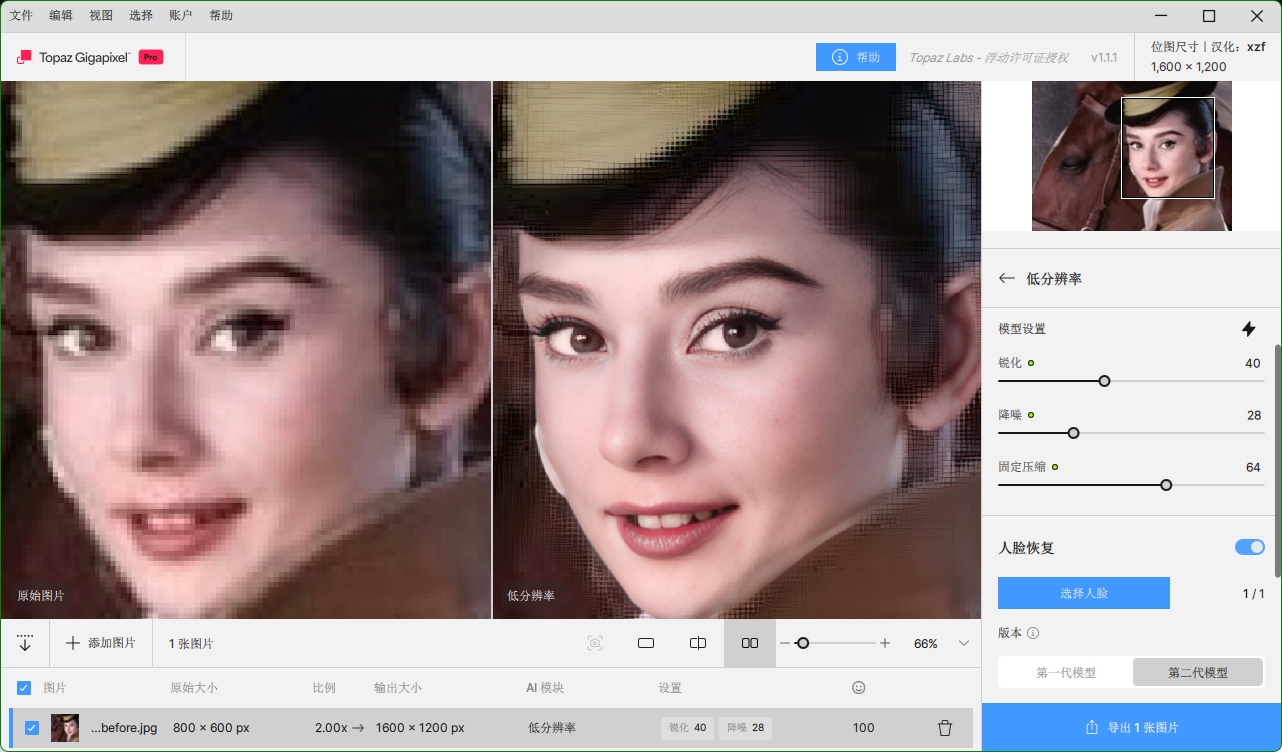The width and height of the screenshot is (1282, 752).
Task: Open the 66% zoom level dropdown
Action: pyautogui.click(x=963, y=643)
